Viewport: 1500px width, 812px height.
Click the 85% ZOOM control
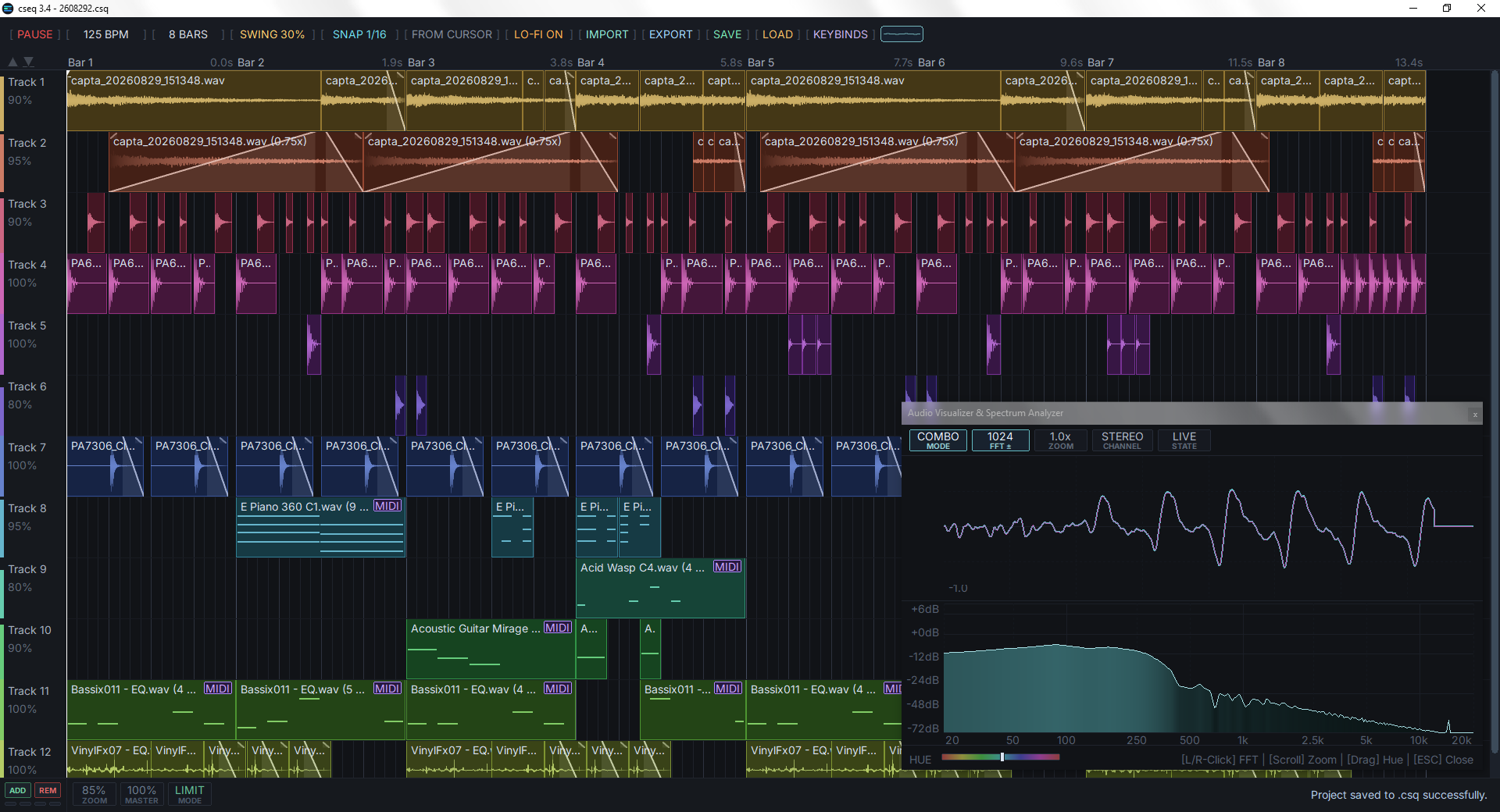click(94, 794)
